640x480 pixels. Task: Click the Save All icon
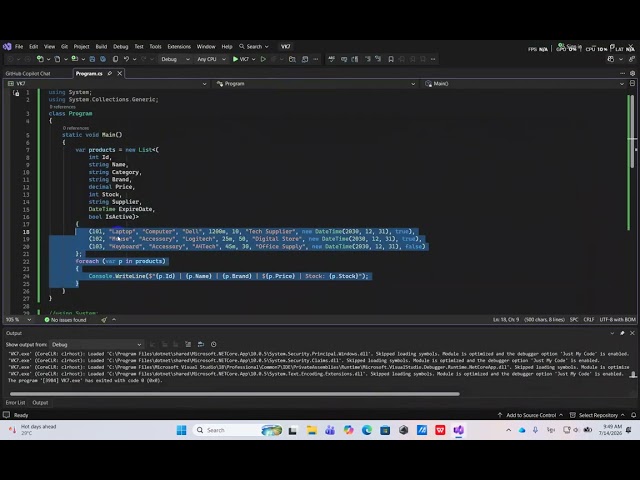pyautogui.click(x=103, y=59)
